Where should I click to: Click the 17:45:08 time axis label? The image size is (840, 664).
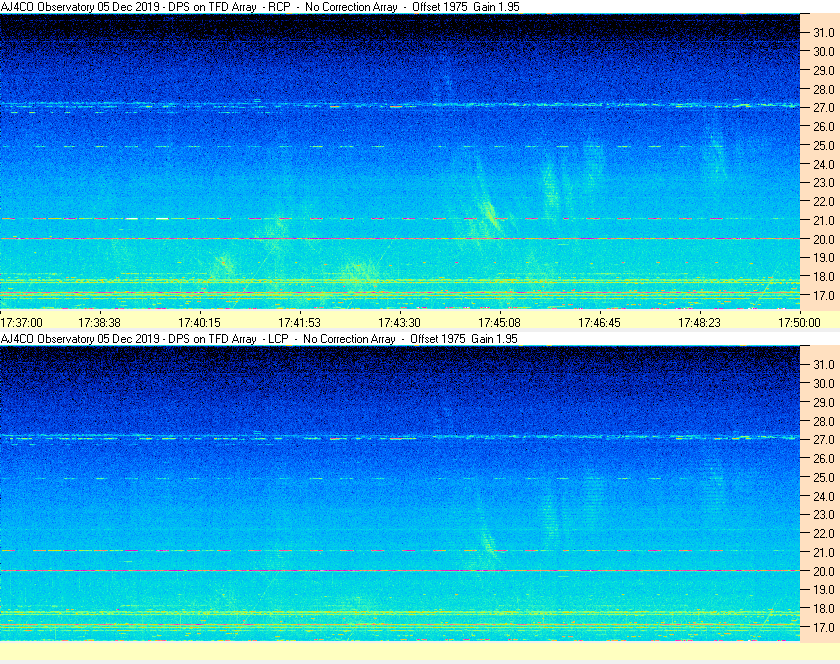click(499, 323)
